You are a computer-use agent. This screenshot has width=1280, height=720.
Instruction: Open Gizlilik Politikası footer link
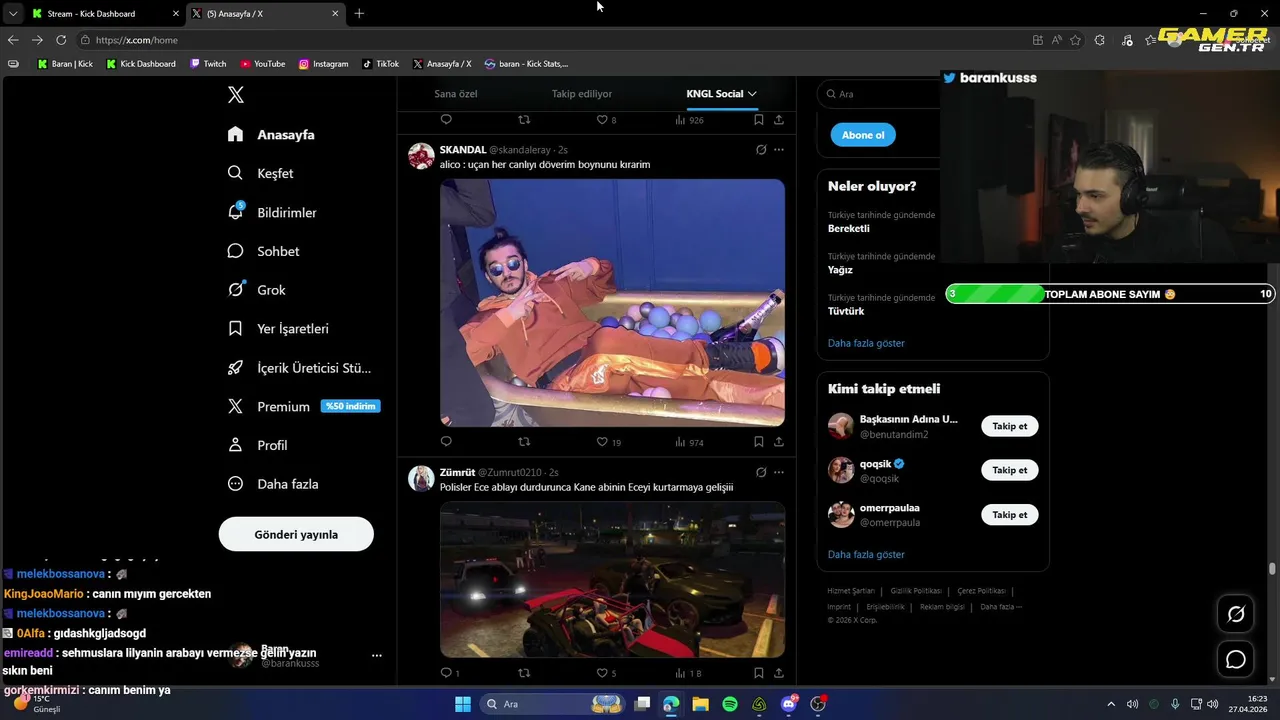pyautogui.click(x=916, y=591)
